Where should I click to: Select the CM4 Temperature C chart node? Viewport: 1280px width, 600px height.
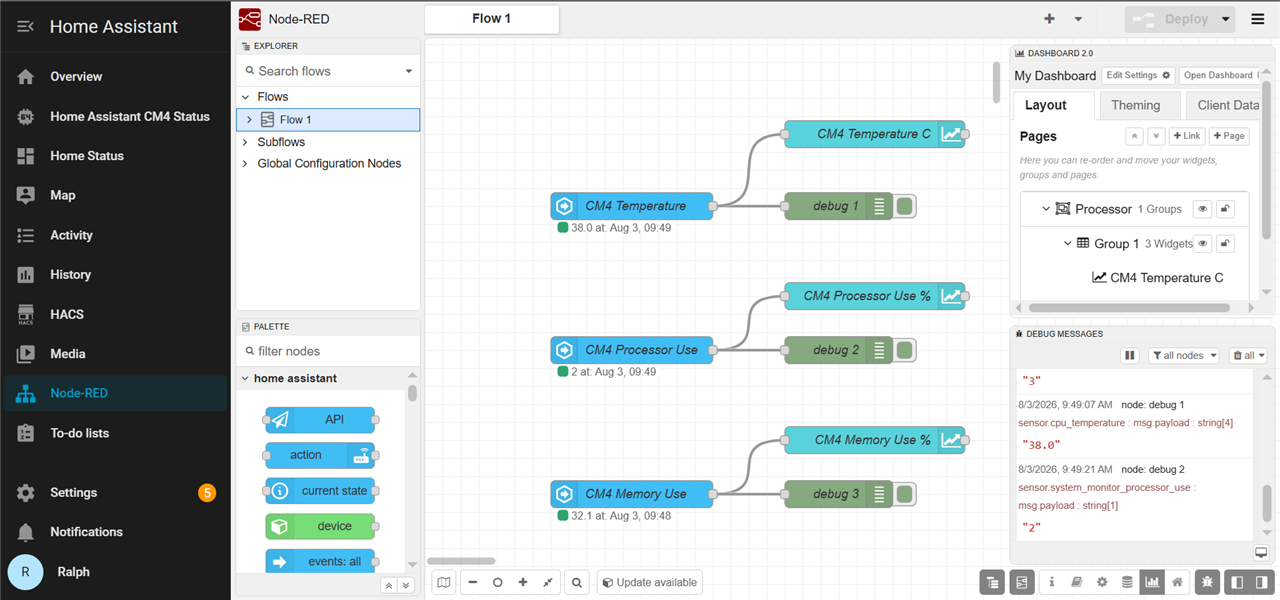coord(874,134)
